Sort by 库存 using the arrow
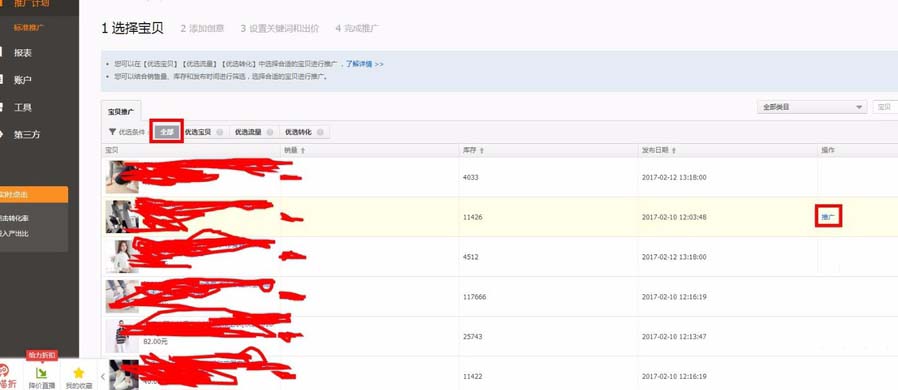This screenshot has height=390, width=898. (482, 151)
